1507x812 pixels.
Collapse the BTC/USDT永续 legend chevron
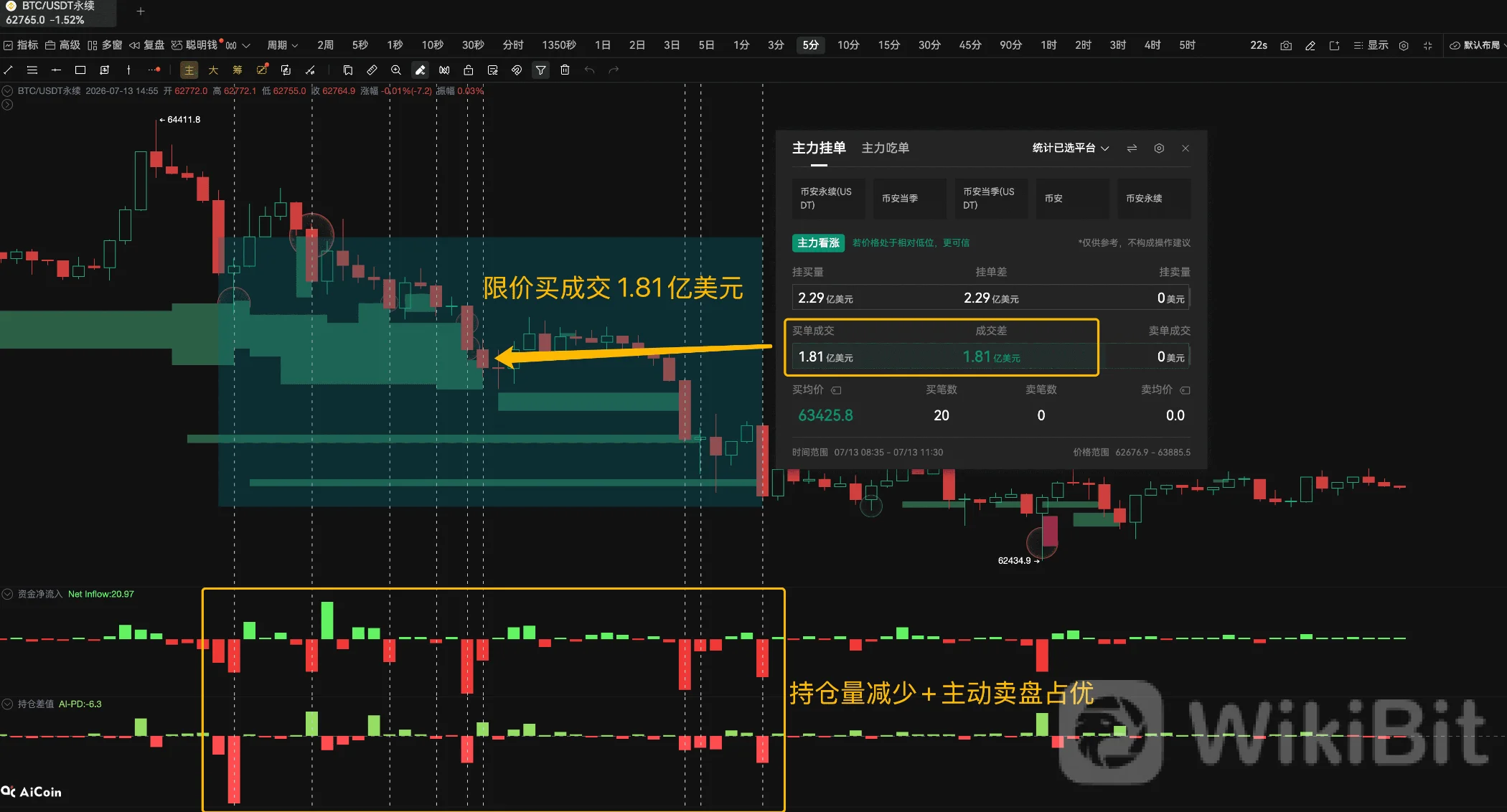tap(7, 91)
